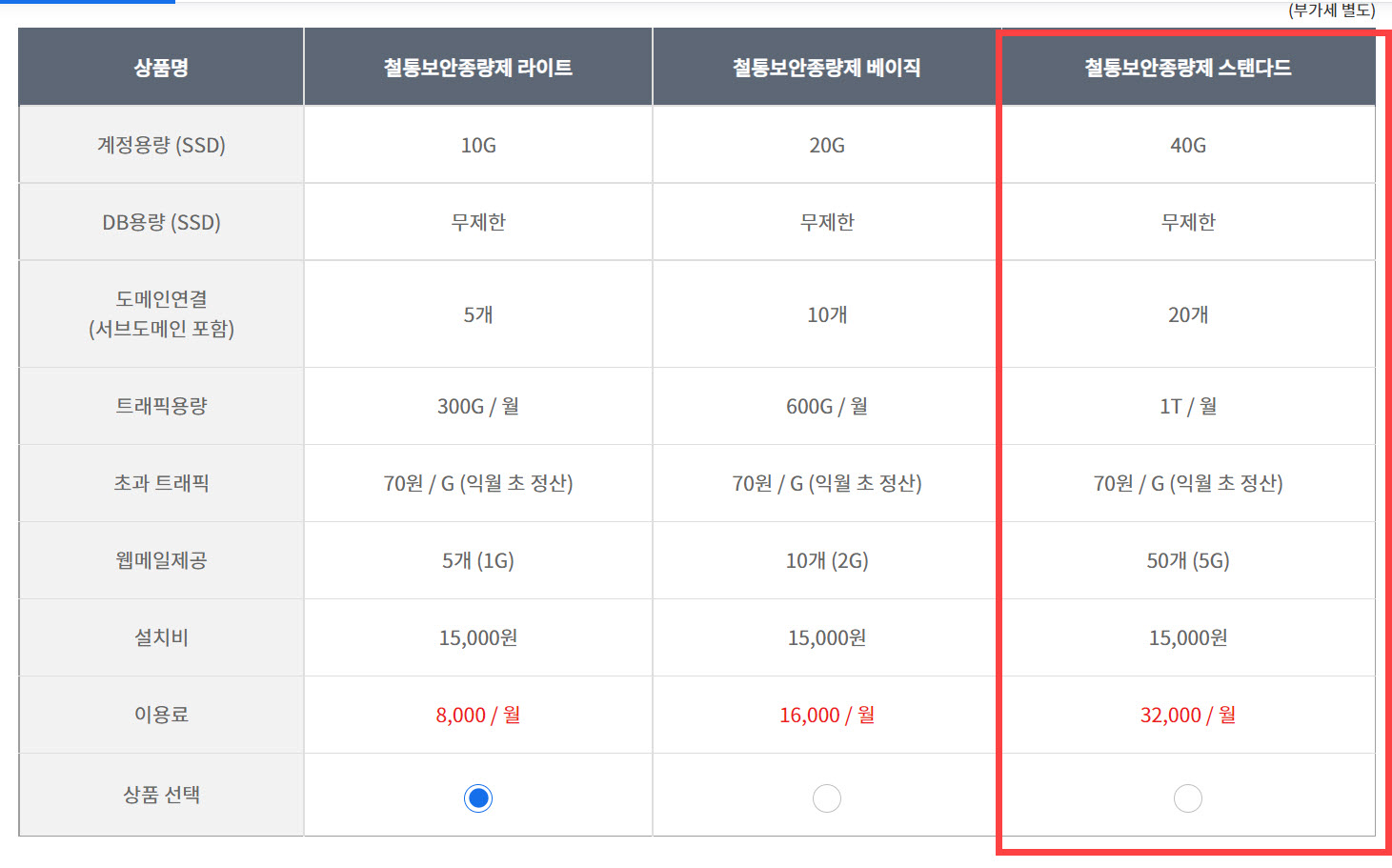This screenshot has width=1392, height=868.
Task: Select the 철통보안종량제 스탠다드 radio button
Action: pyautogui.click(x=1186, y=797)
